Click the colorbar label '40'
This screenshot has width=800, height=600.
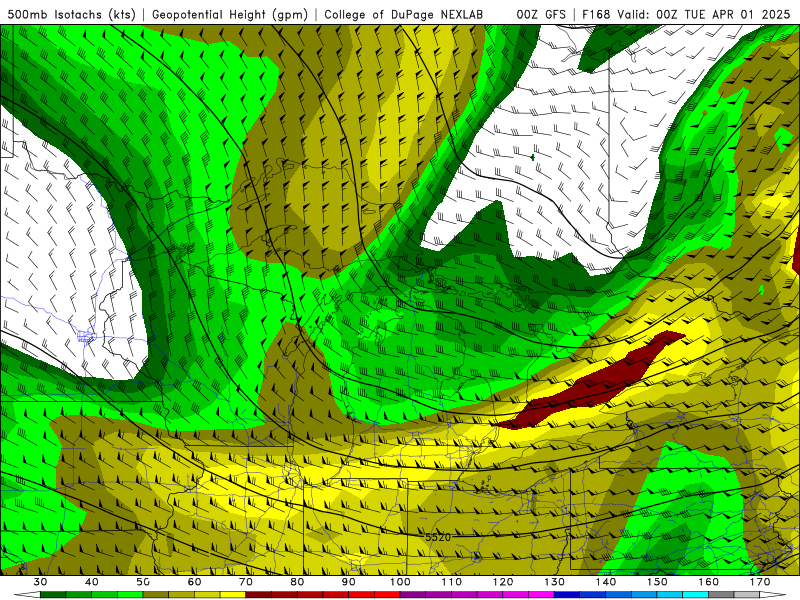coord(92,582)
